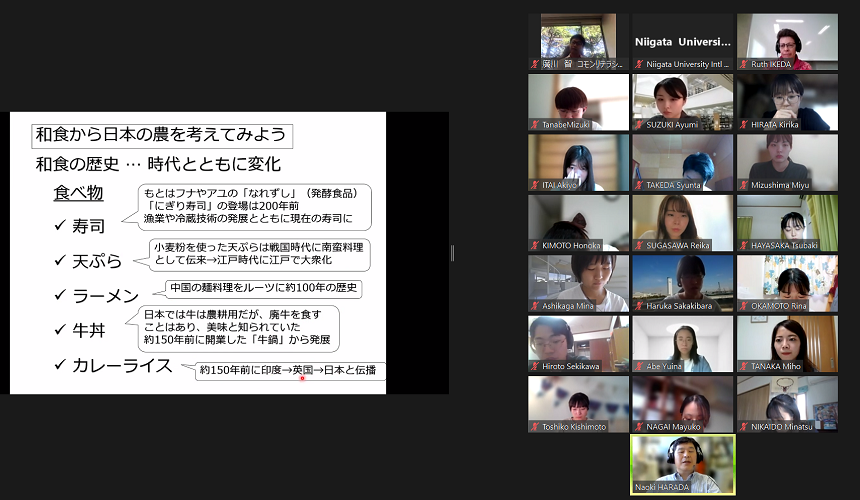Select Abe Yuina's muted microphone icon
860x500 pixels.
coord(639,367)
